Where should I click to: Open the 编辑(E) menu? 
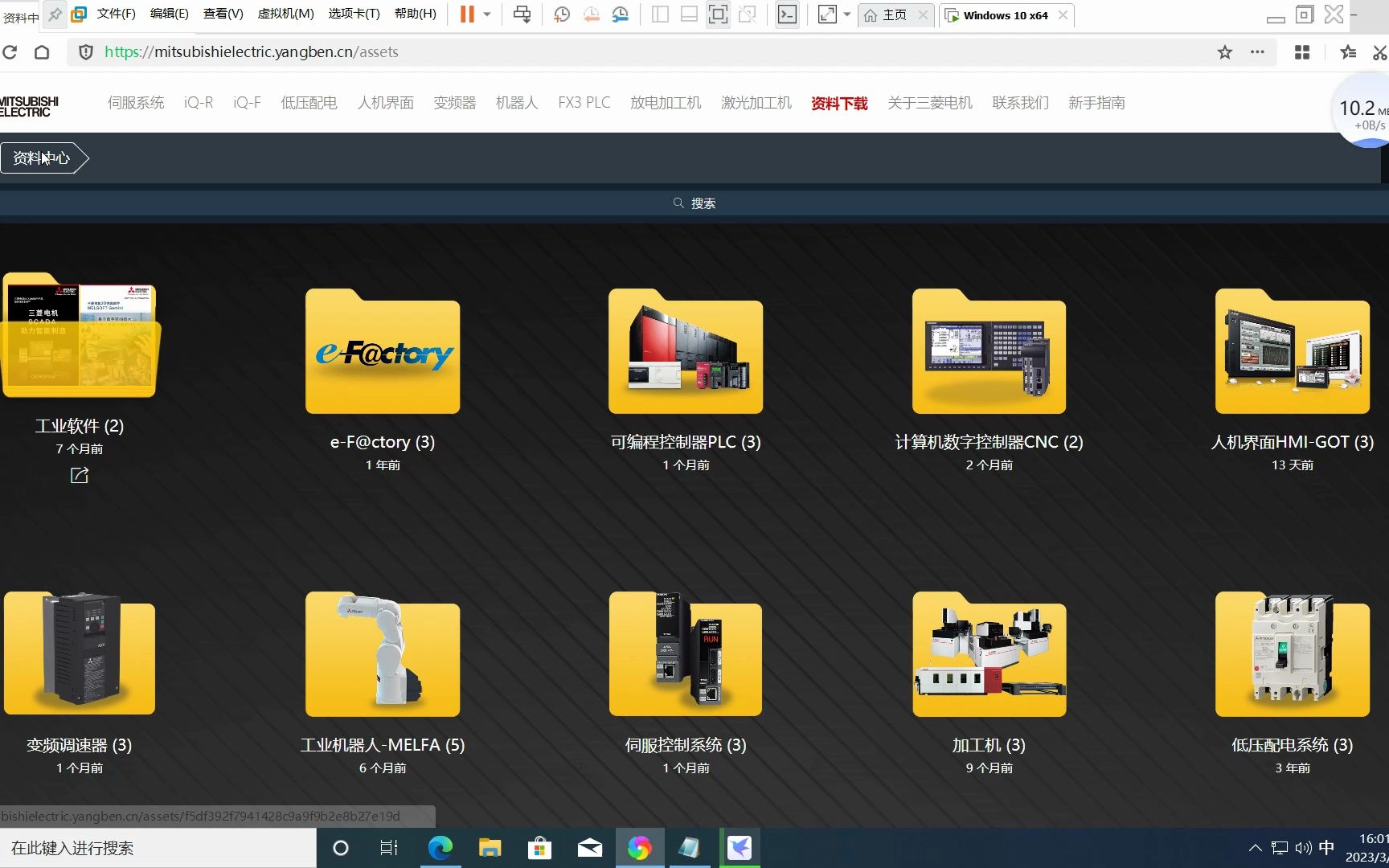pos(169,14)
